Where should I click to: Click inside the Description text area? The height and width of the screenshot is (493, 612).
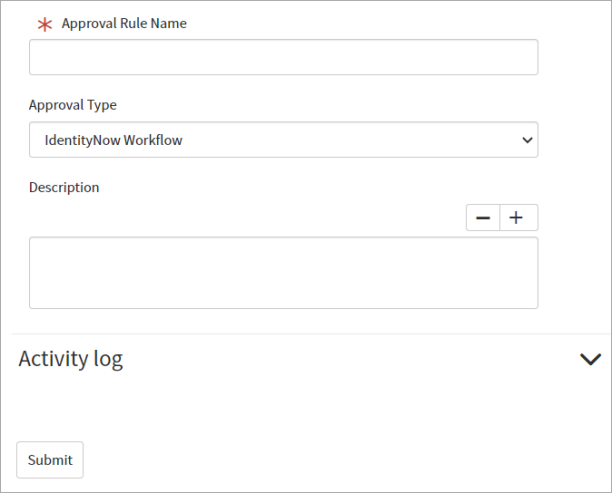[x=284, y=273]
